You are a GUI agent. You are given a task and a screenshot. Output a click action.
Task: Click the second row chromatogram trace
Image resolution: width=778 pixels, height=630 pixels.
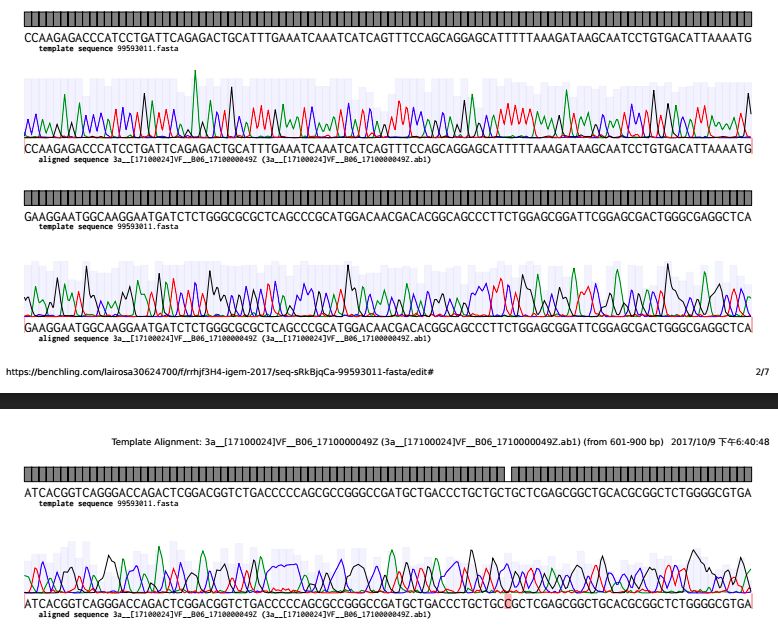(x=388, y=290)
